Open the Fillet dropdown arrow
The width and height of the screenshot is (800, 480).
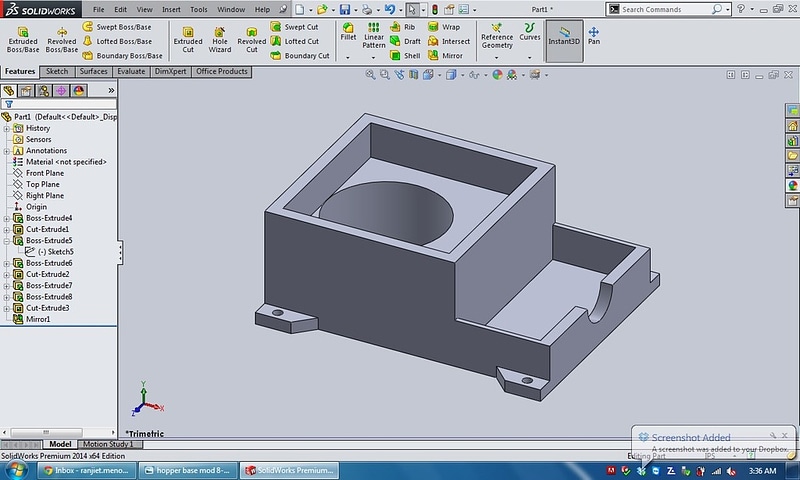click(x=348, y=58)
